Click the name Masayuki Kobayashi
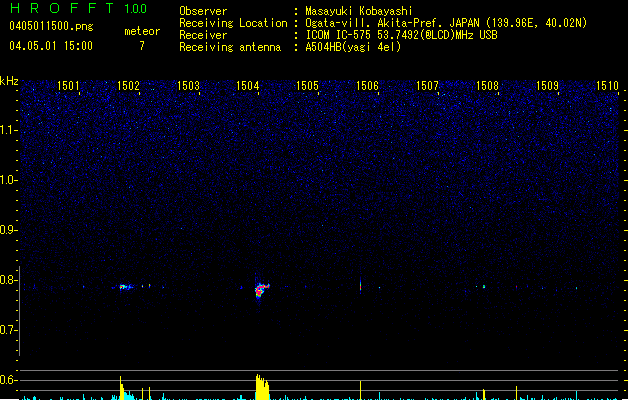Screen dimensions: 629x400 pyautogui.click(x=358, y=11)
